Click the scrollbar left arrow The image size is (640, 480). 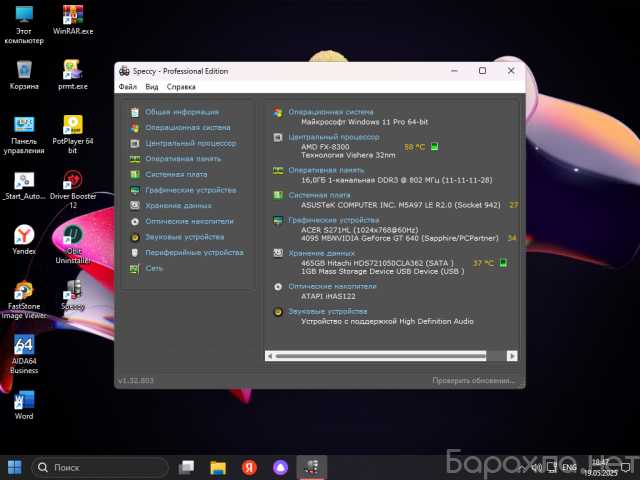269,356
